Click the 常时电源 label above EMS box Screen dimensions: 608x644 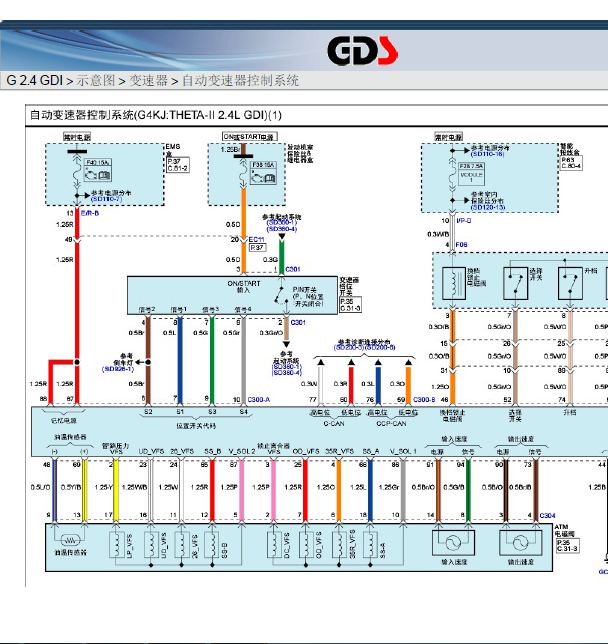click(77, 137)
